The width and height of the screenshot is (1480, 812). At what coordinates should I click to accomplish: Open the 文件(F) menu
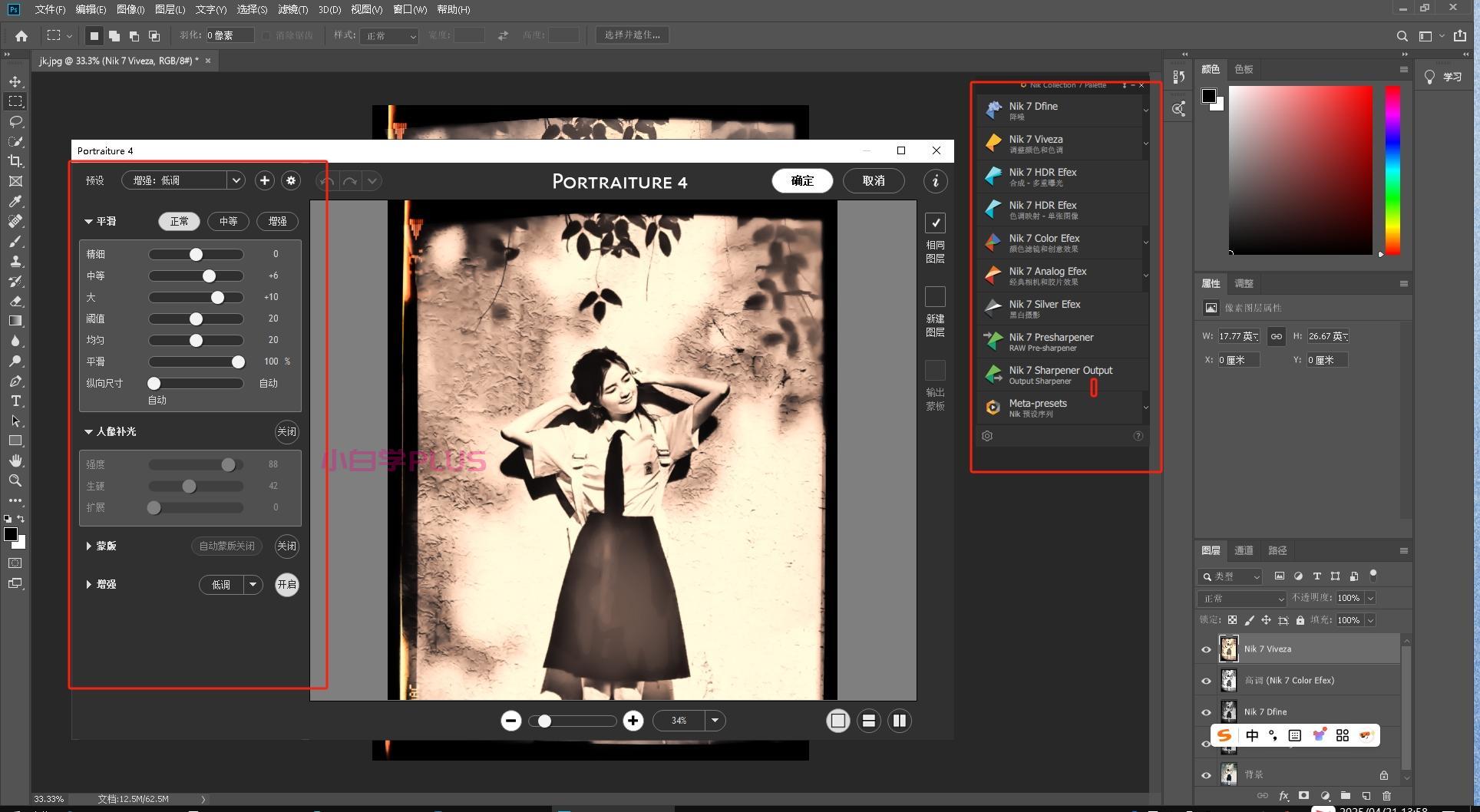(50, 9)
